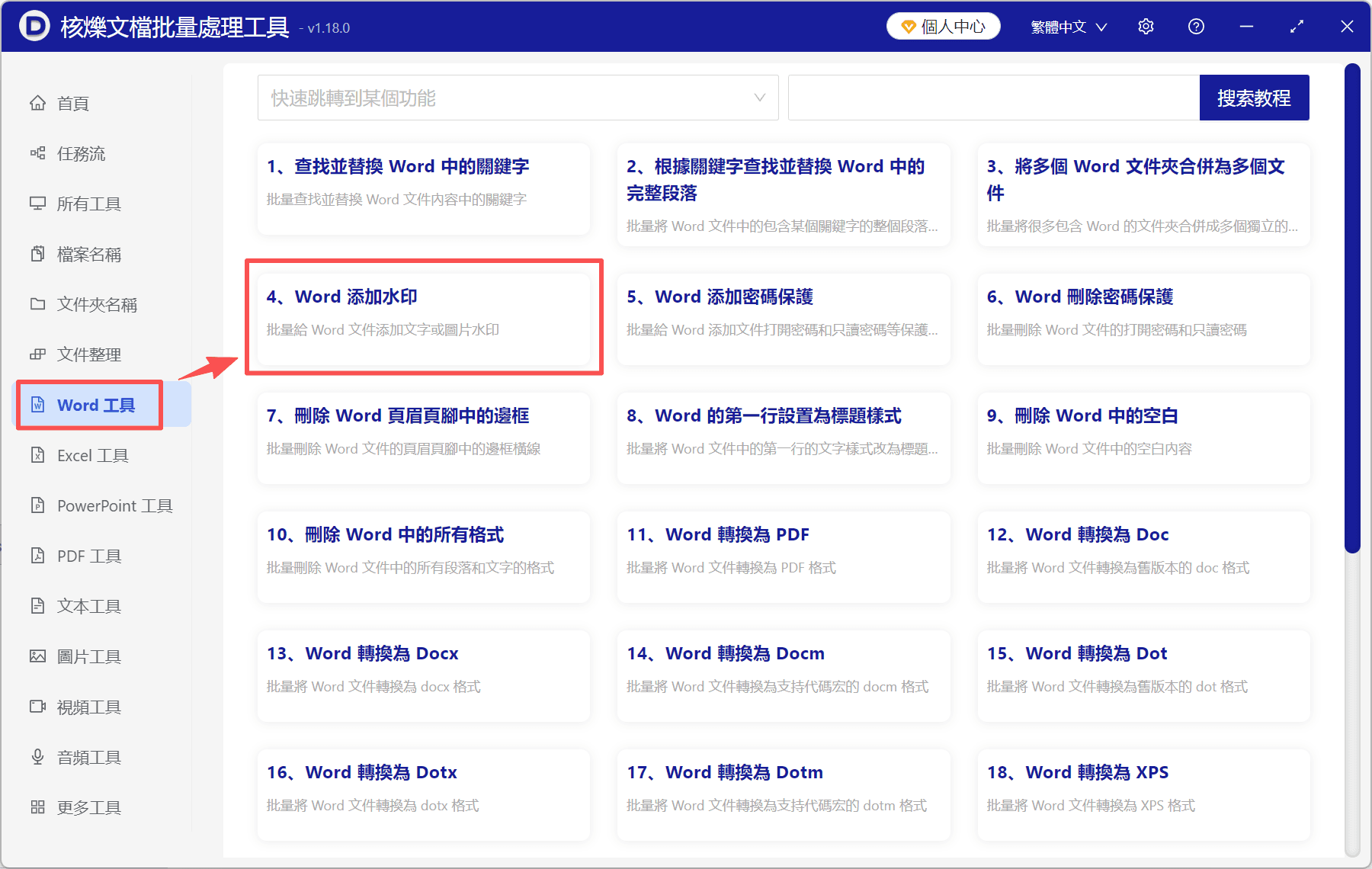Open 任務流 from the sidebar icon
Screen dimensions: 1372x869
38,153
